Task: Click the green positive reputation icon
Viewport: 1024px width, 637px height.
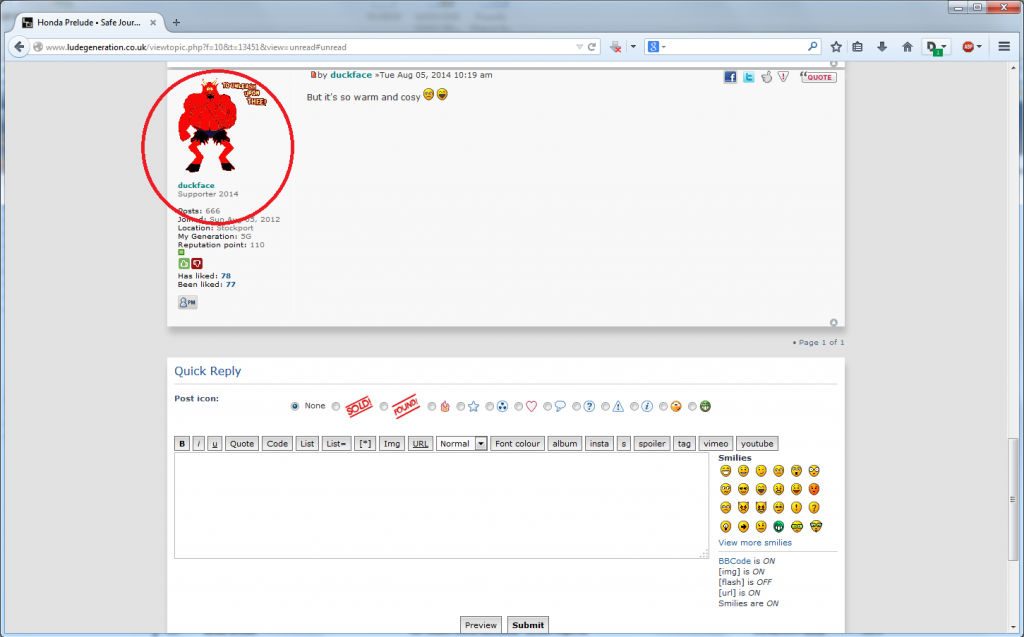Action: tap(184, 263)
